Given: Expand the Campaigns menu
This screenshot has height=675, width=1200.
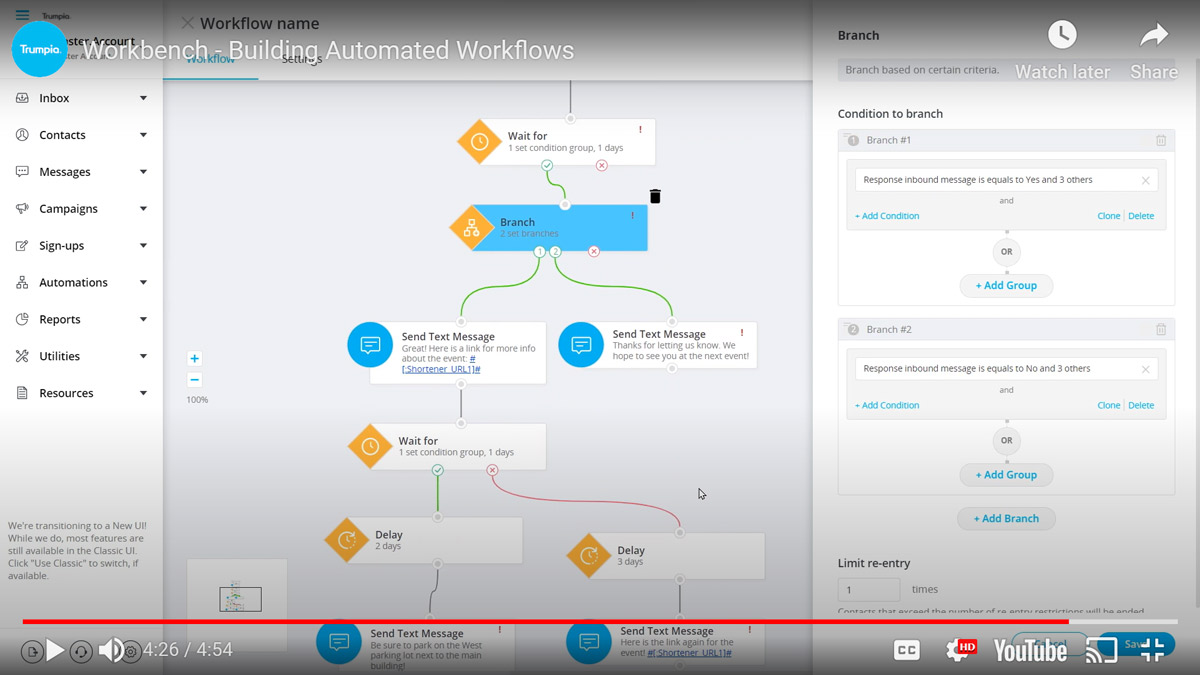Looking at the screenshot, I should point(143,209).
